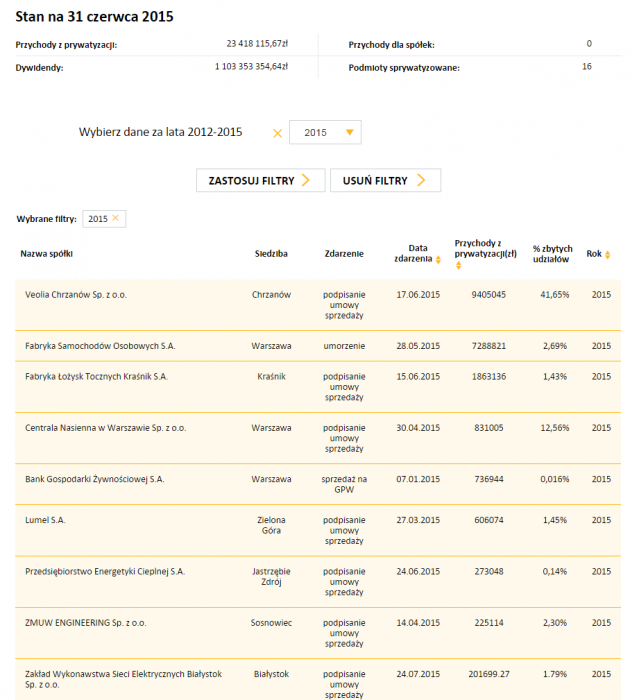
Task: Select the Lumel S.A. company name
Action: tap(45, 520)
